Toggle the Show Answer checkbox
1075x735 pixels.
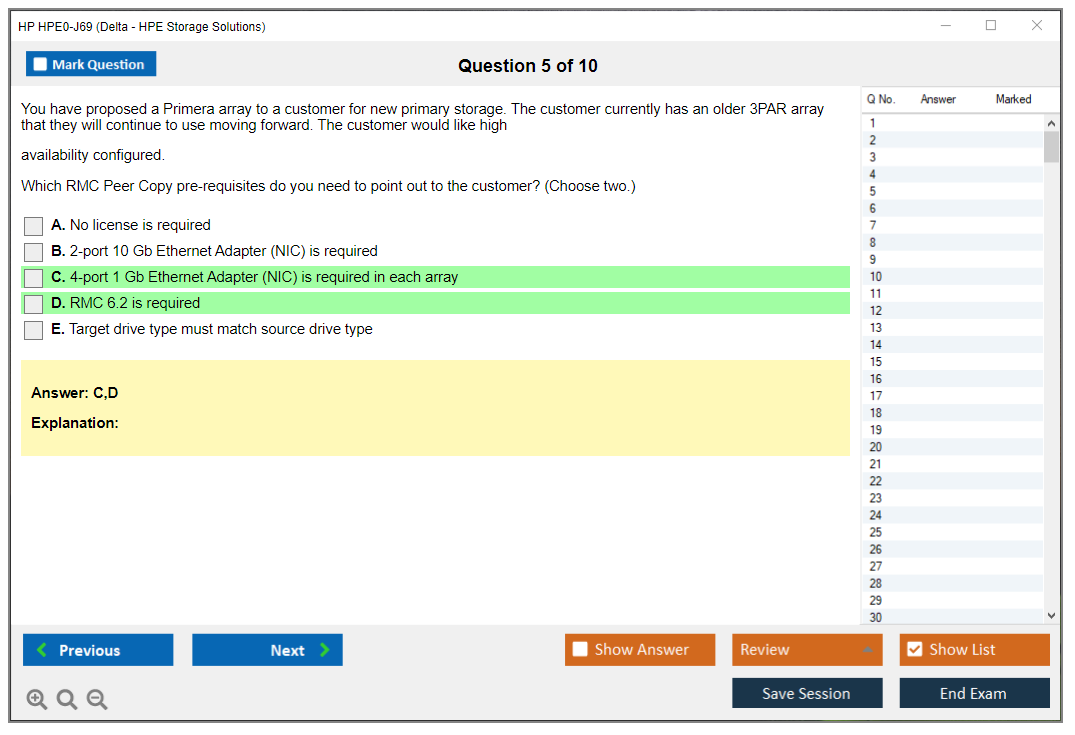point(581,650)
